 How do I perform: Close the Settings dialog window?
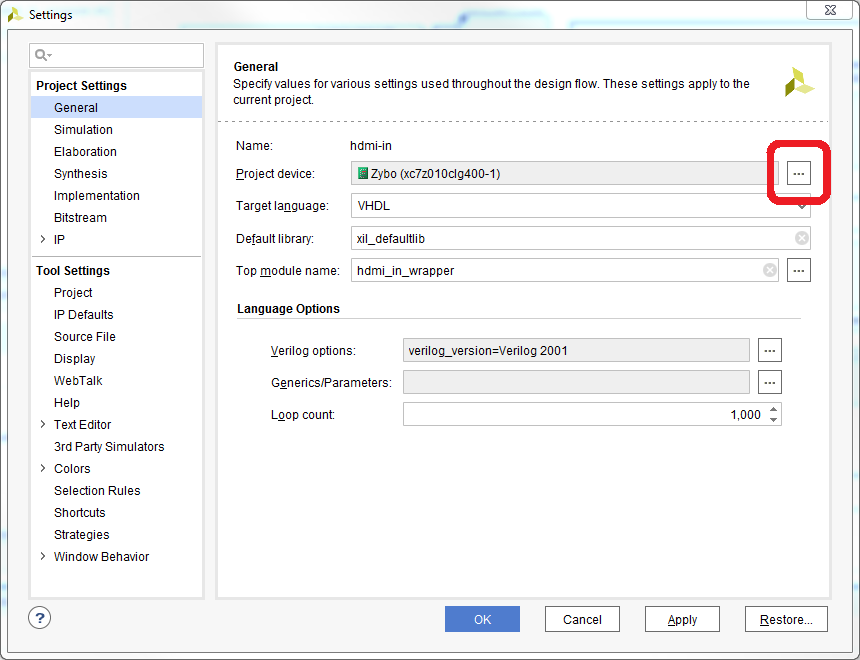tap(830, 10)
